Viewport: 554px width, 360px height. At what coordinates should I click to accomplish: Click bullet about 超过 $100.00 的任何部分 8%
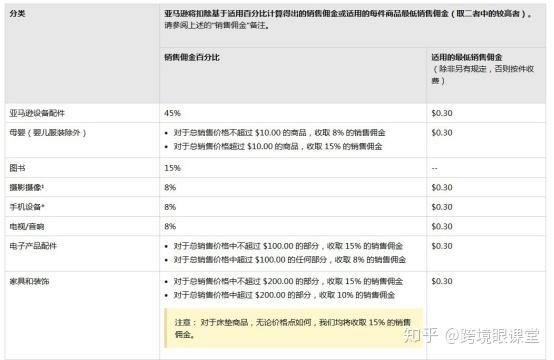(x=289, y=260)
